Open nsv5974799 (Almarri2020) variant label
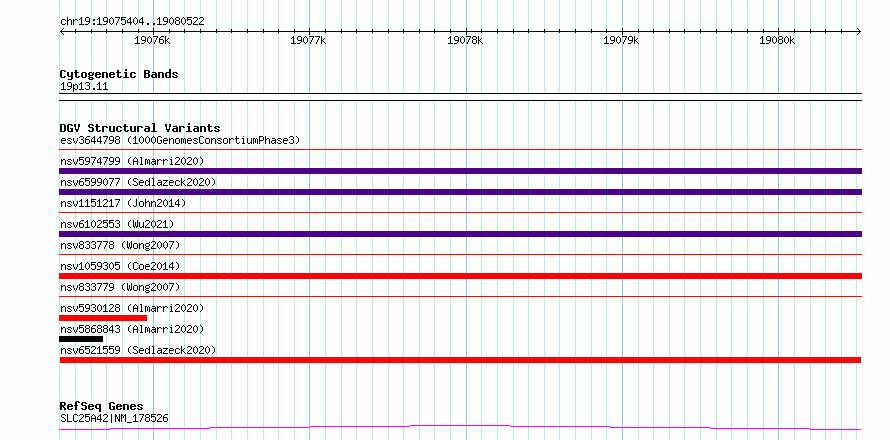This screenshot has width=890, height=440. tap(132, 161)
